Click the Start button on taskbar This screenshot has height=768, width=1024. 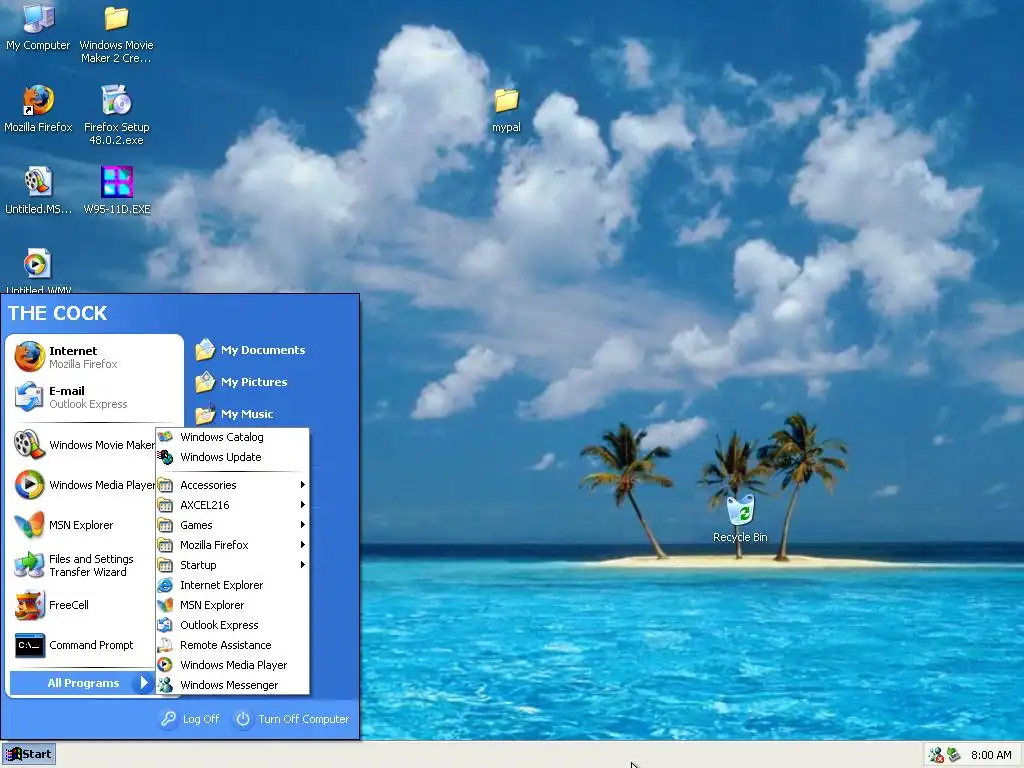(x=28, y=754)
